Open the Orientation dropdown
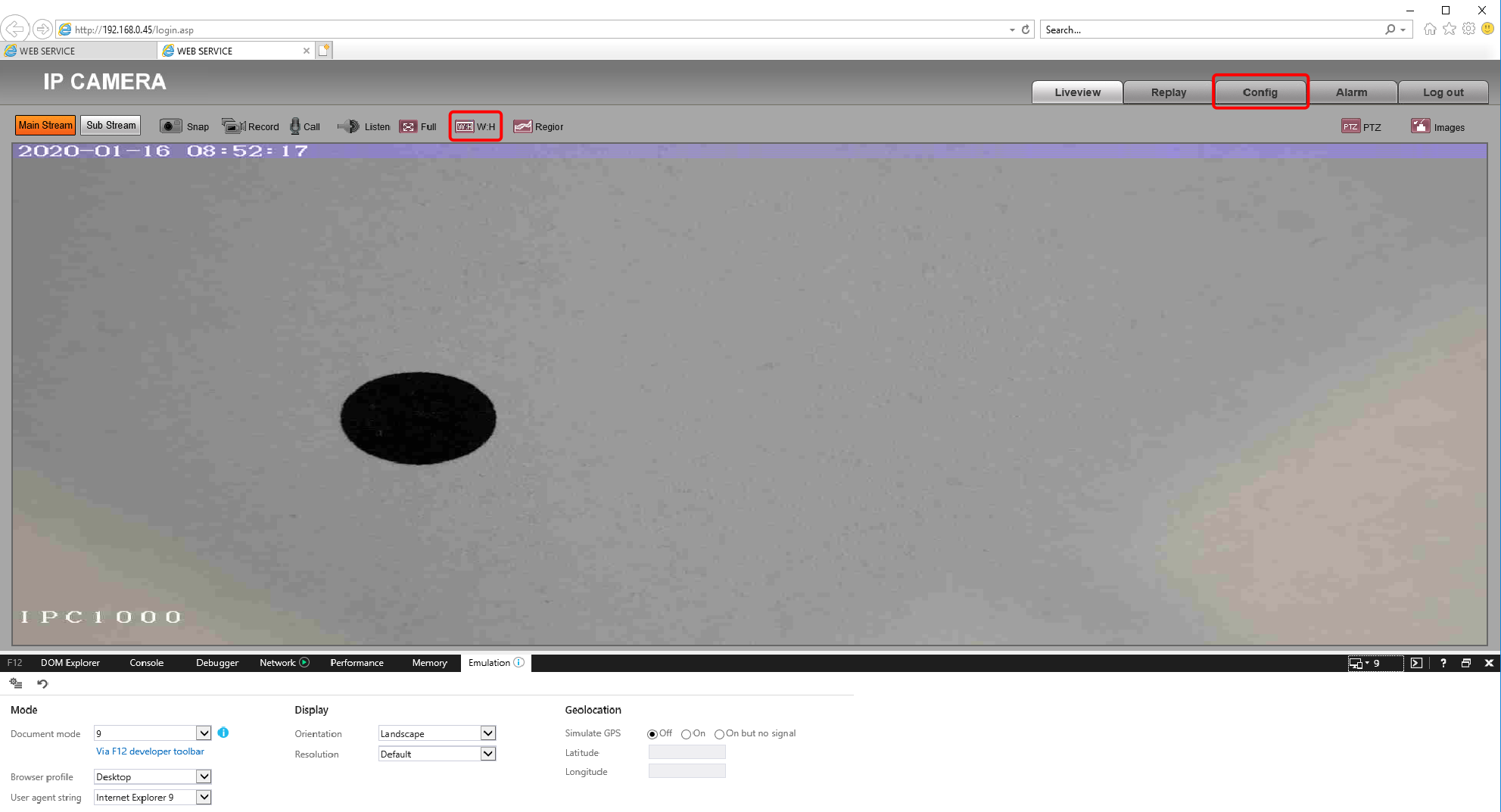1501x812 pixels. tap(488, 733)
